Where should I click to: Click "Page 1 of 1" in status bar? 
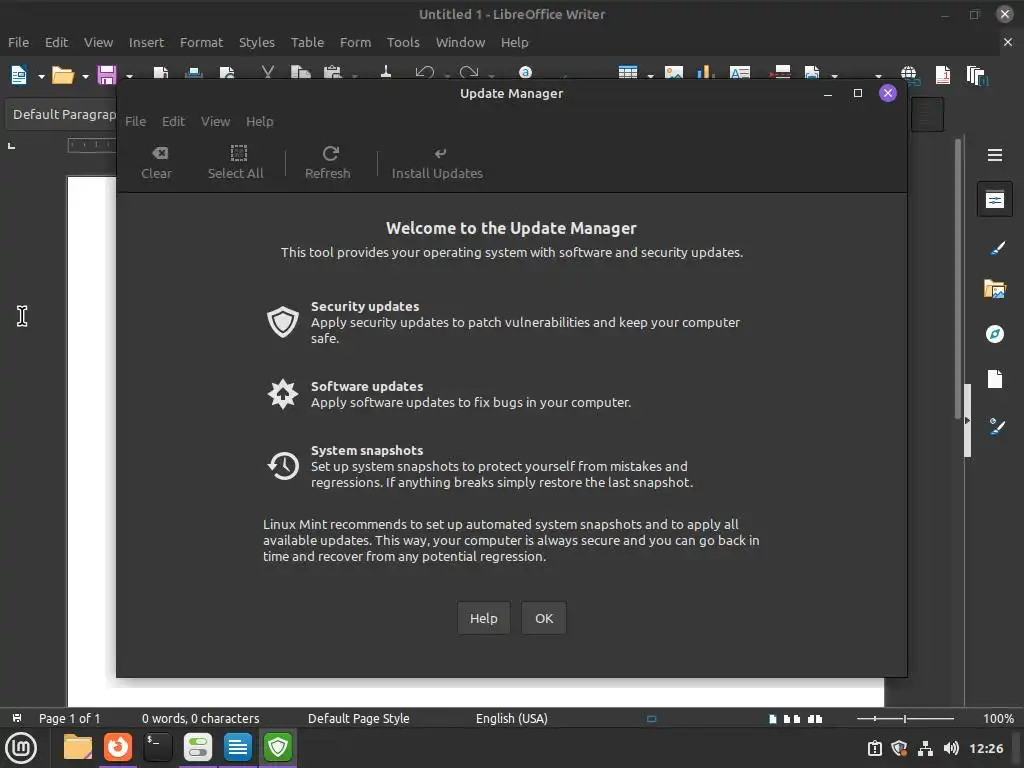tap(69, 718)
